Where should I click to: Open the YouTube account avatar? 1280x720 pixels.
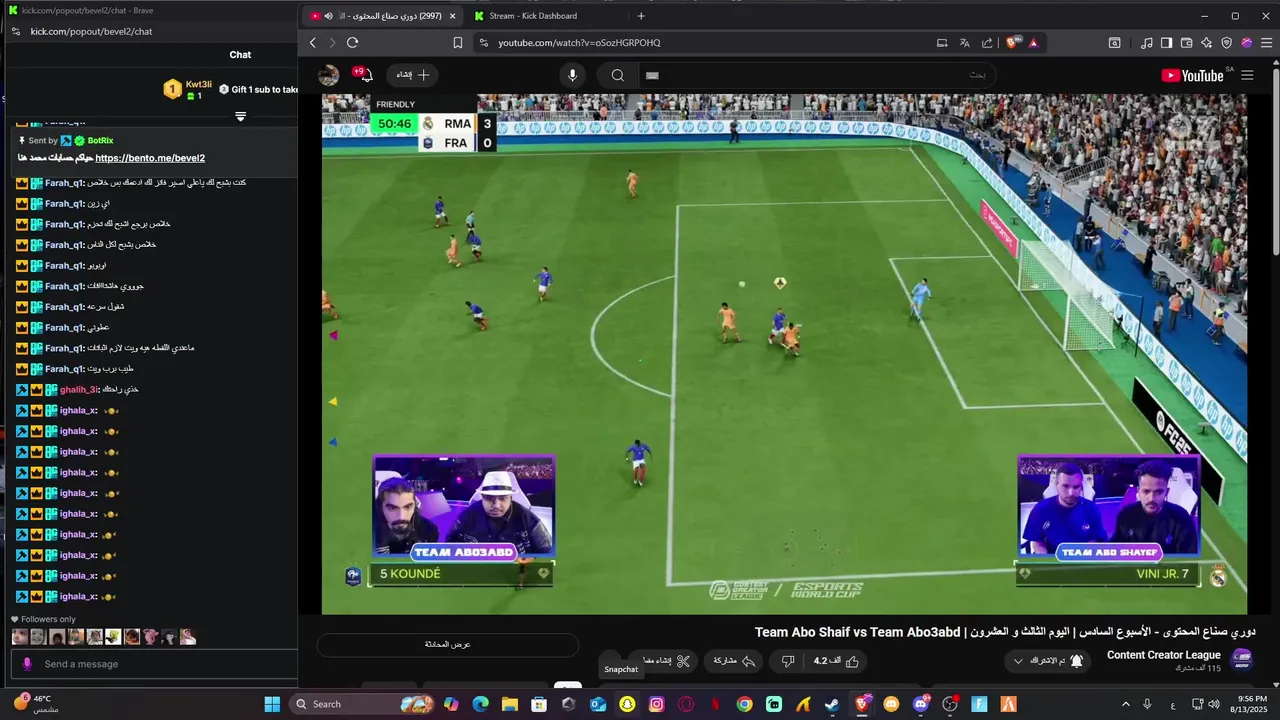pyautogui.click(x=328, y=75)
